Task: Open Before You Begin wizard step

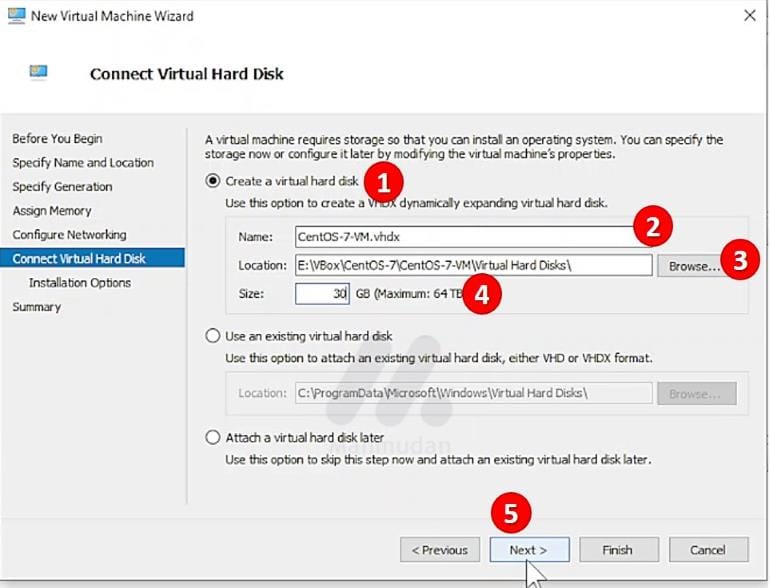Action: coord(57,139)
